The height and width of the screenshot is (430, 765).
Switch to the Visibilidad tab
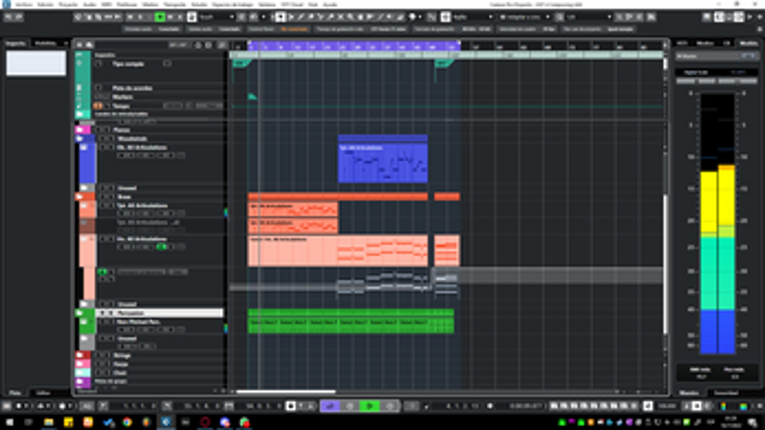tap(45, 43)
